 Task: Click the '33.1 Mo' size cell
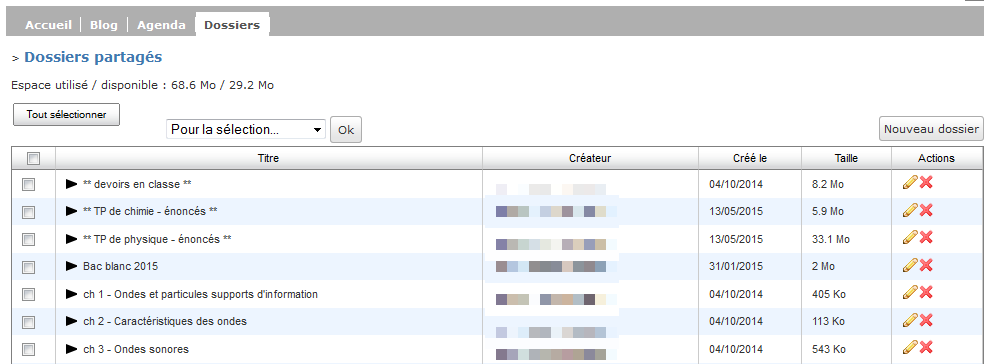click(830, 239)
